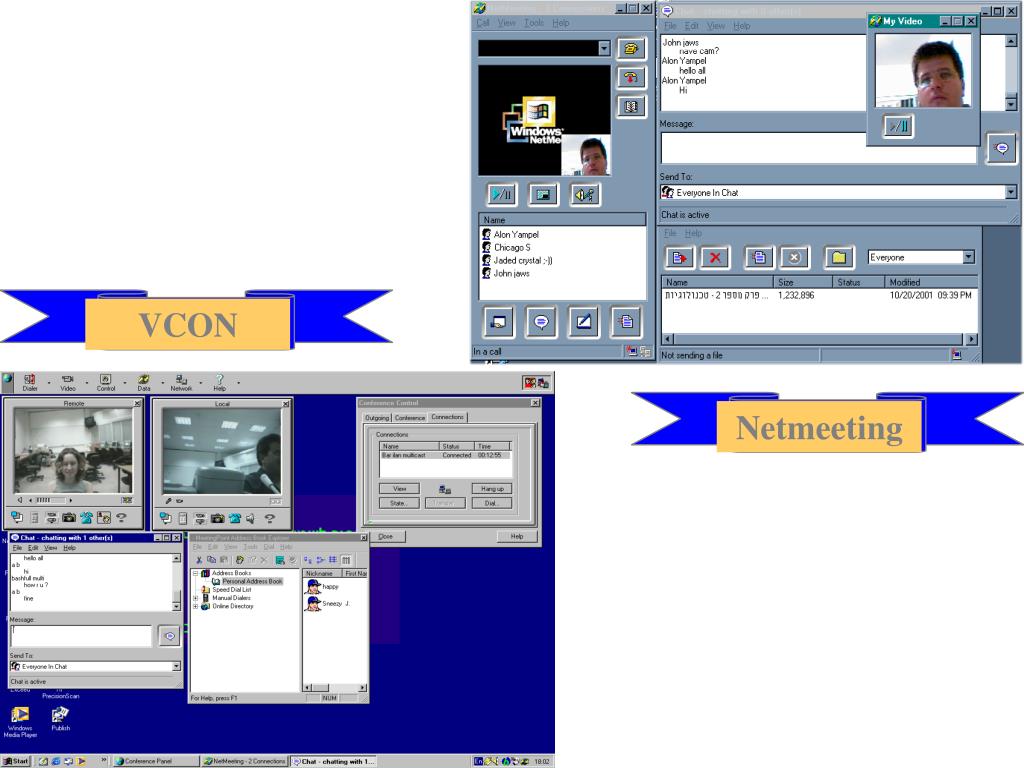Open the Edit menu in VCON Chat window
Screen dimensions: 1024x768
33,548
